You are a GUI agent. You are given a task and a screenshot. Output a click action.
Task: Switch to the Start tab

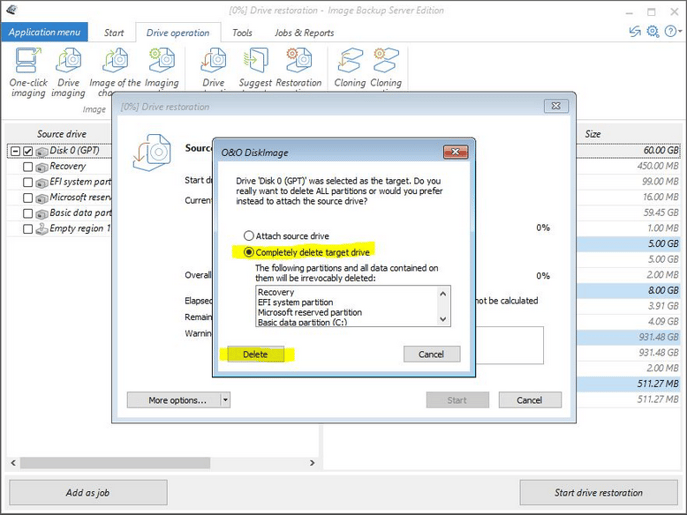point(114,32)
